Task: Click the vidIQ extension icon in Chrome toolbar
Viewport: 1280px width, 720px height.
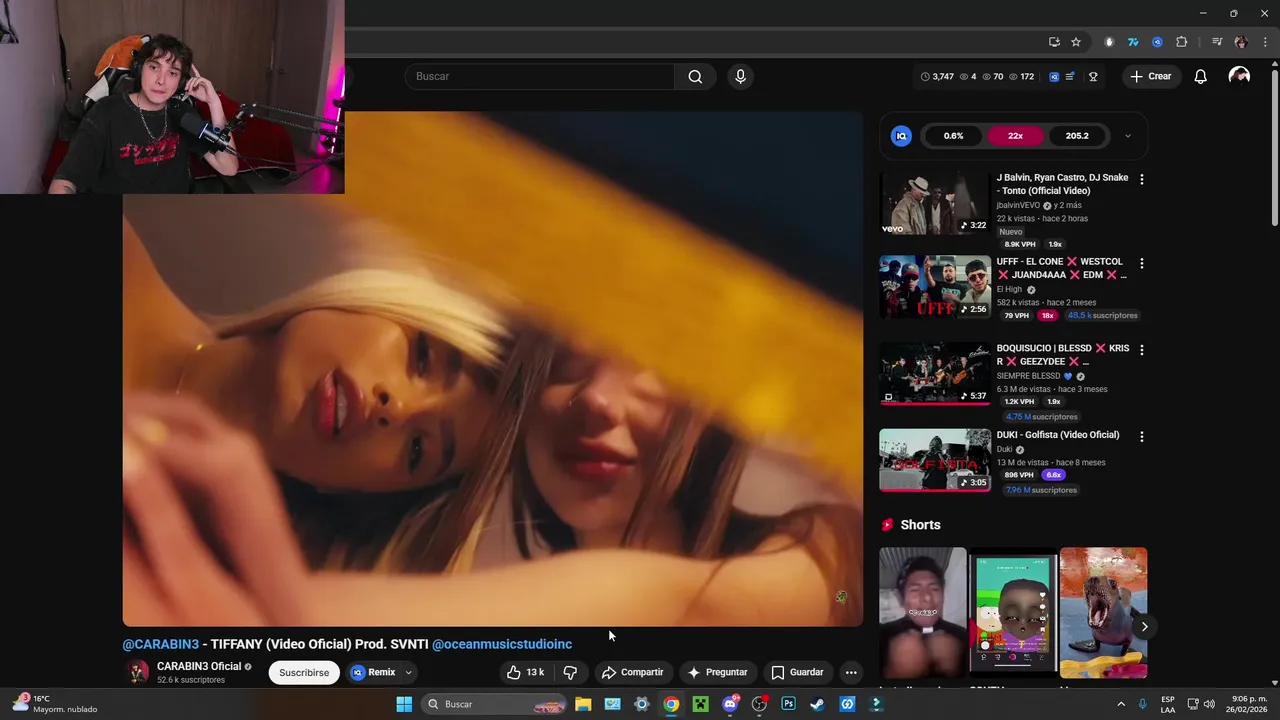Action: 1157,42
